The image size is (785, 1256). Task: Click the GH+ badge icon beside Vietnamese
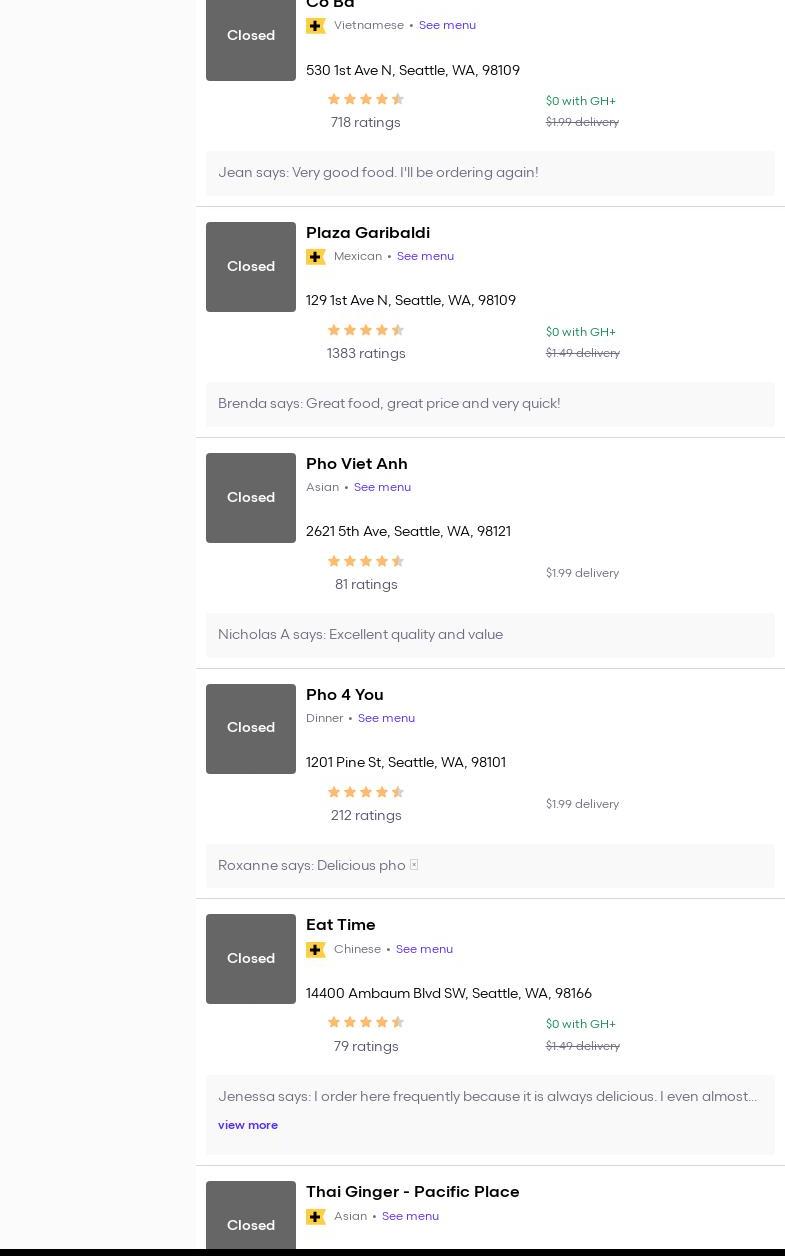point(316,26)
